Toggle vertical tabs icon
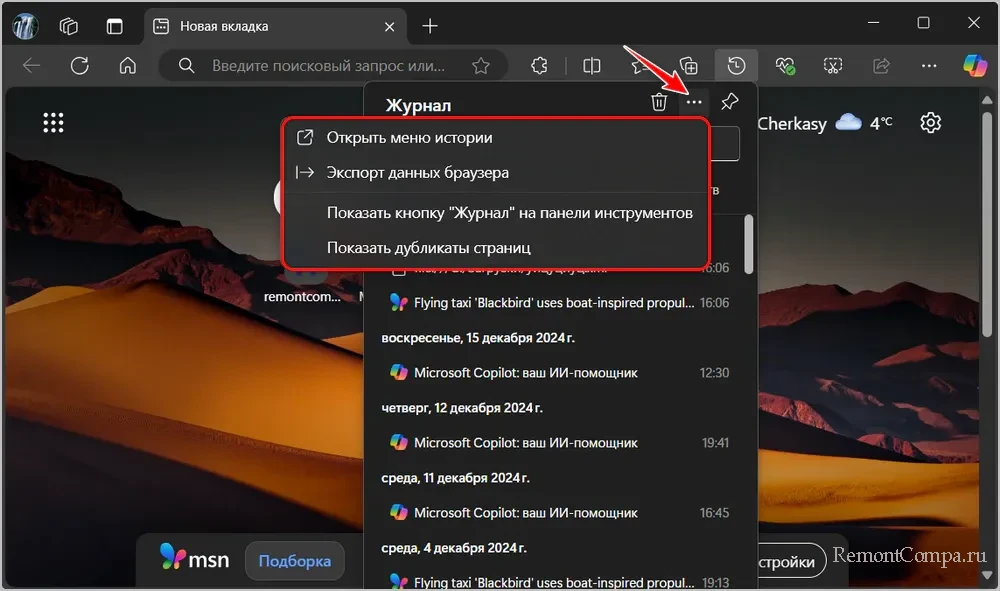Viewport: 1000px width, 591px height. (x=115, y=26)
